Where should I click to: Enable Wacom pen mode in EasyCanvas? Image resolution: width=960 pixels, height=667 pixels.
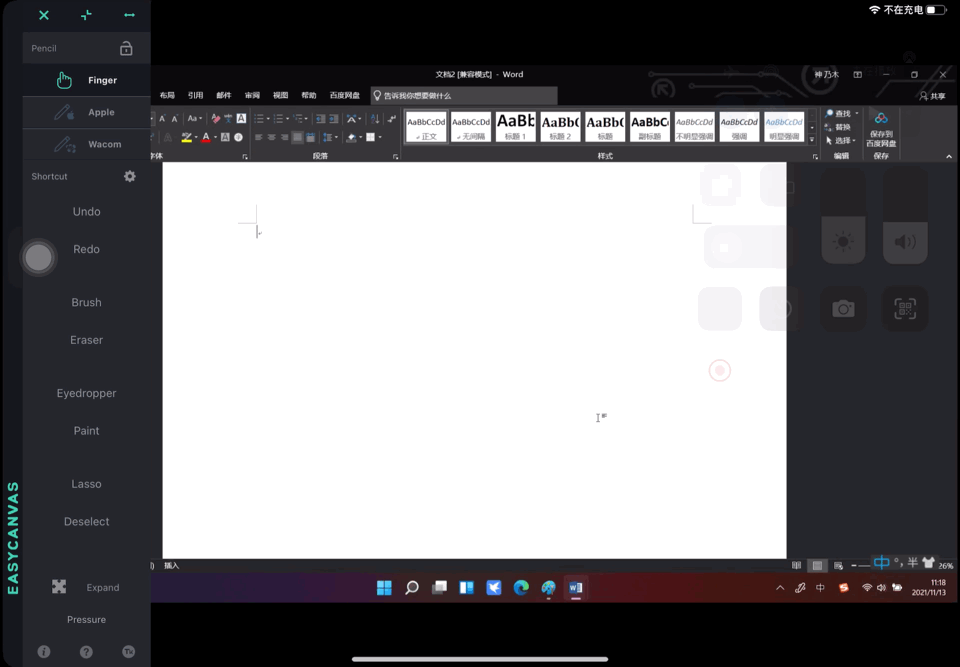pyautogui.click(x=86, y=144)
